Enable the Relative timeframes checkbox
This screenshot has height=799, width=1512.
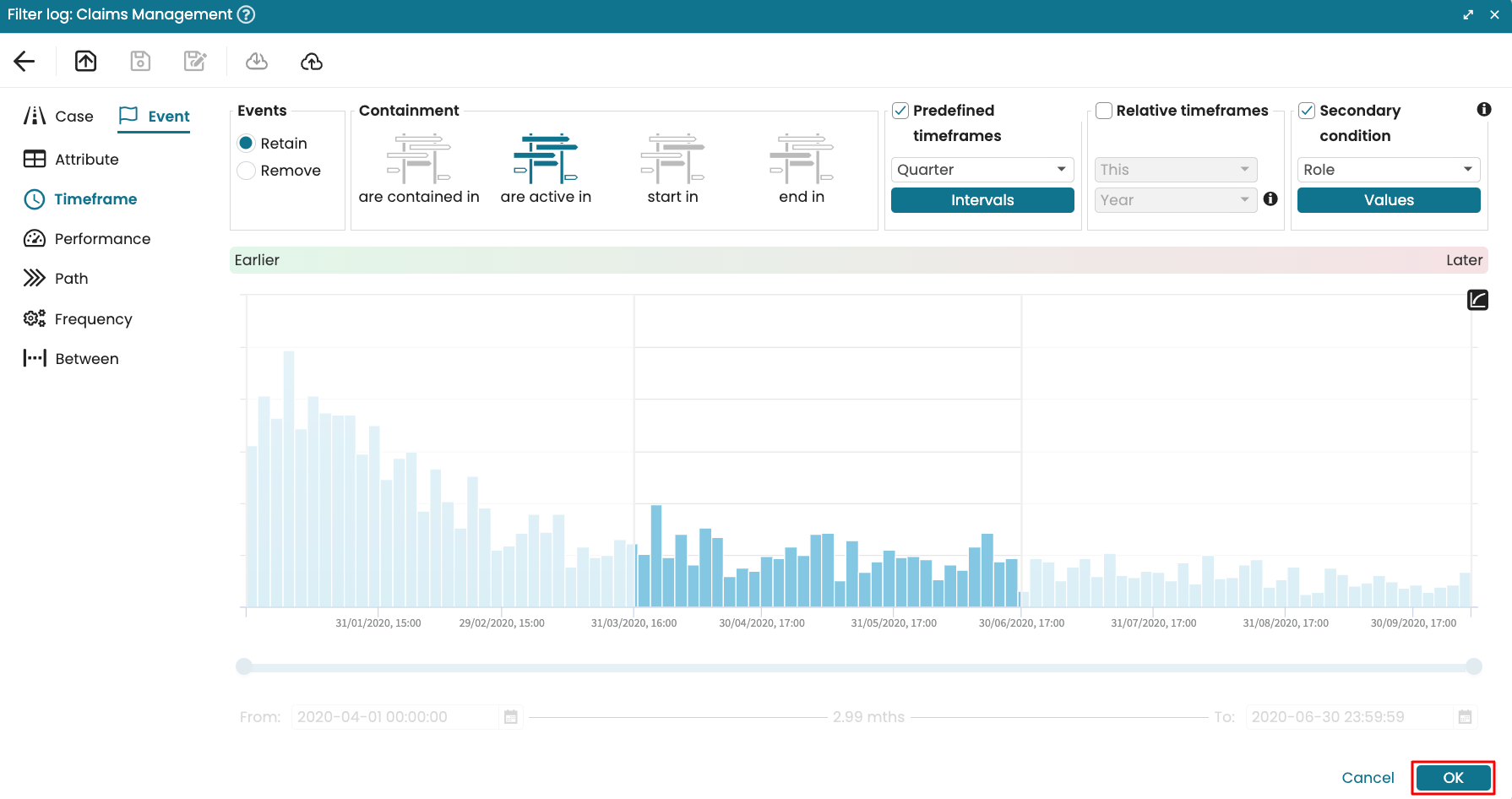pyautogui.click(x=1104, y=111)
